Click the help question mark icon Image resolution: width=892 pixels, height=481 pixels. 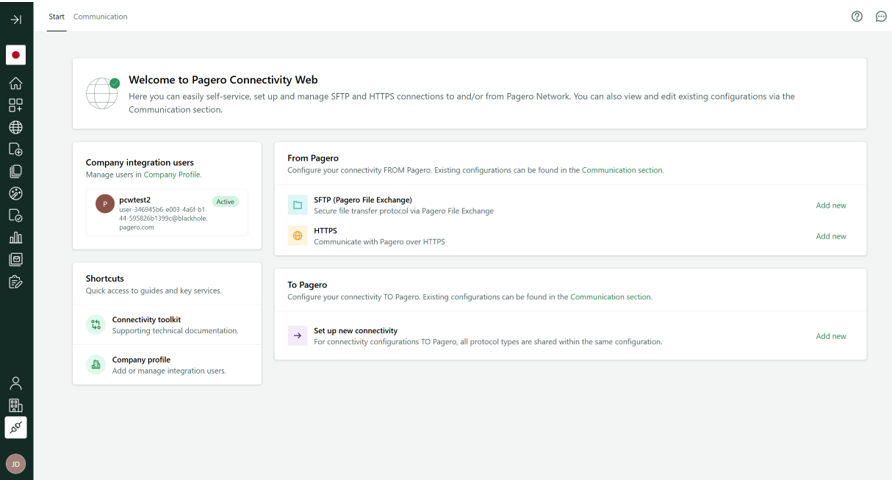coord(857,16)
